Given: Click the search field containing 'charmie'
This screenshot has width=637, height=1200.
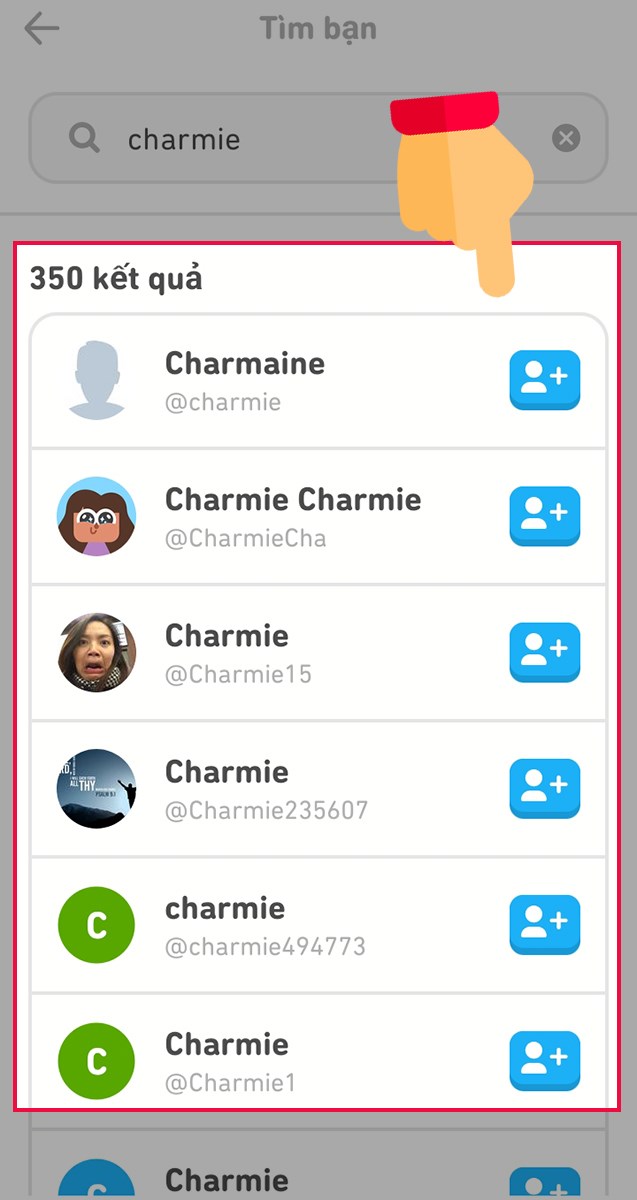Looking at the screenshot, I should click(x=318, y=138).
